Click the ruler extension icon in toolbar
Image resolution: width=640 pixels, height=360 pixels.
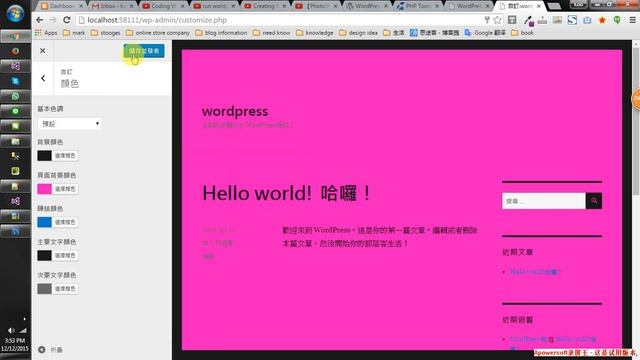pyautogui.click(x=542, y=20)
